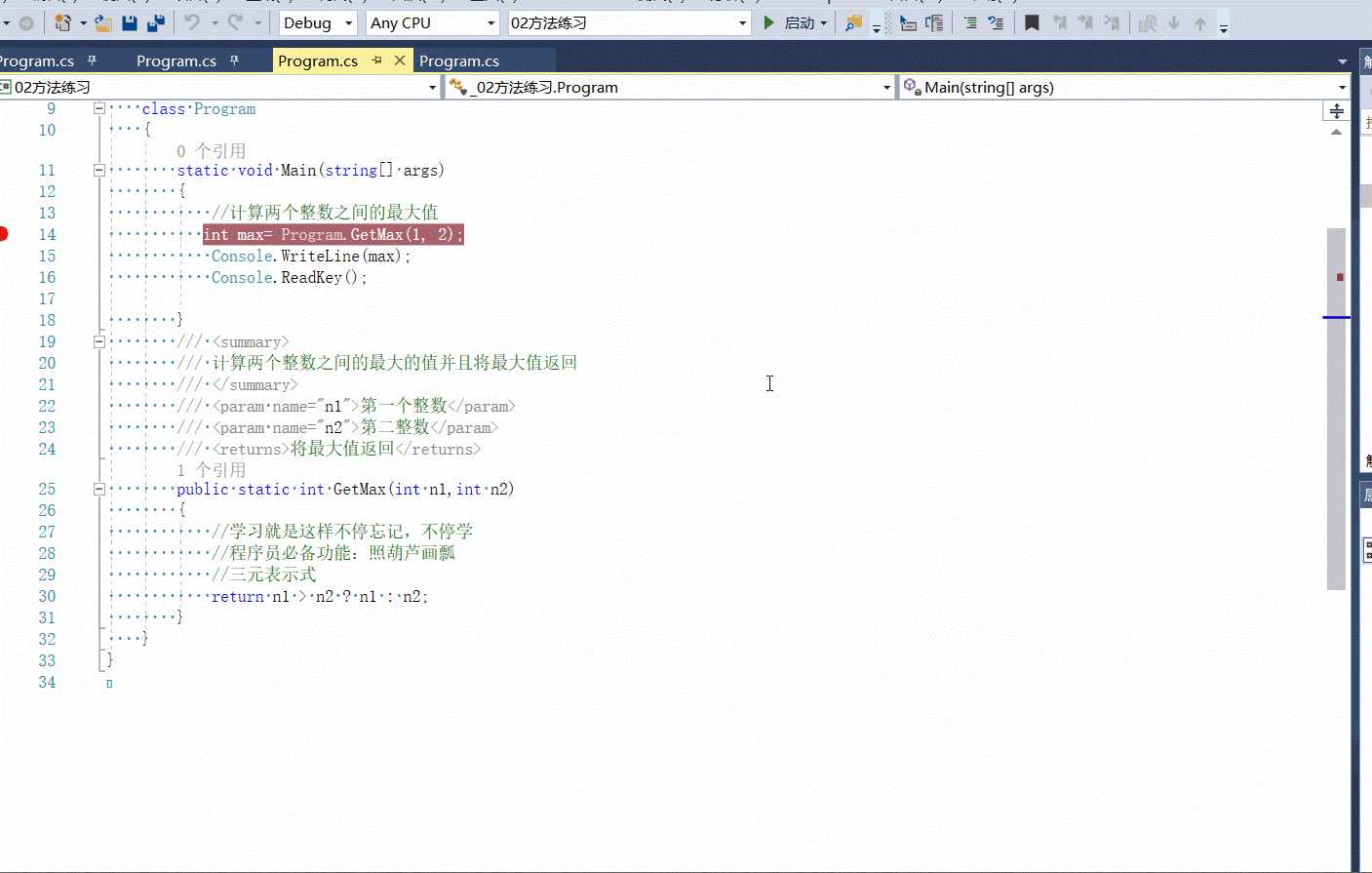Screen dimensions: 1372x873
Task: Click the Open File folder icon
Action: (103, 22)
